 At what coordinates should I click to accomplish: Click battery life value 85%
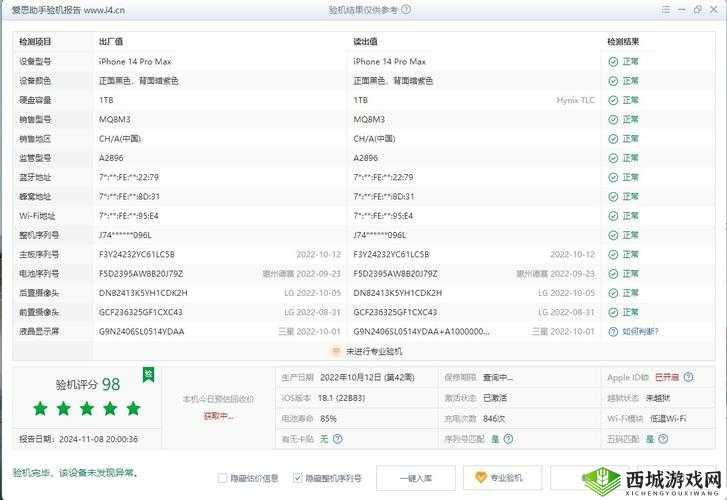328,419
